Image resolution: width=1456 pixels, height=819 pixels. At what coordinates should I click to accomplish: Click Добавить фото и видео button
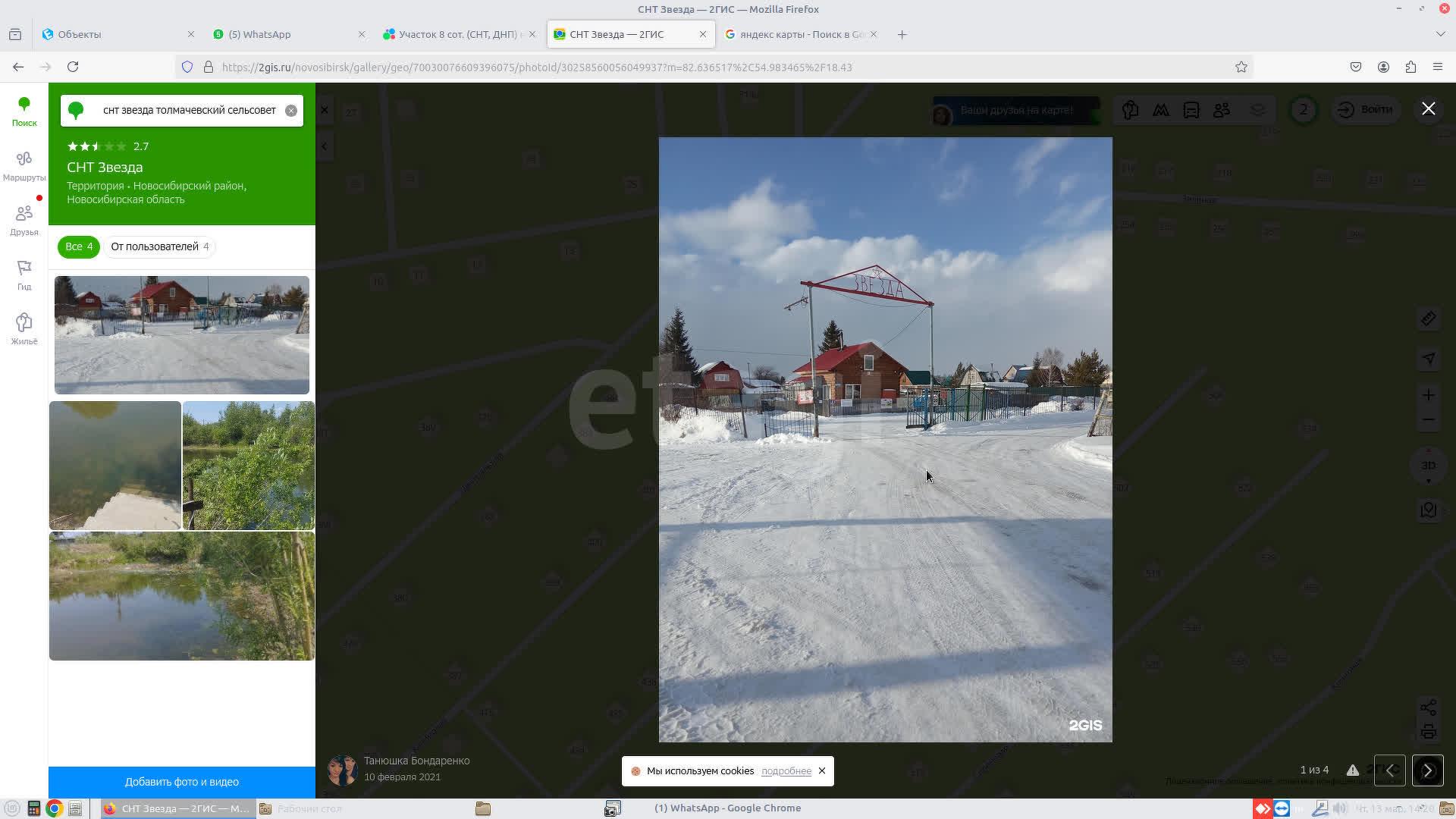pyautogui.click(x=182, y=782)
